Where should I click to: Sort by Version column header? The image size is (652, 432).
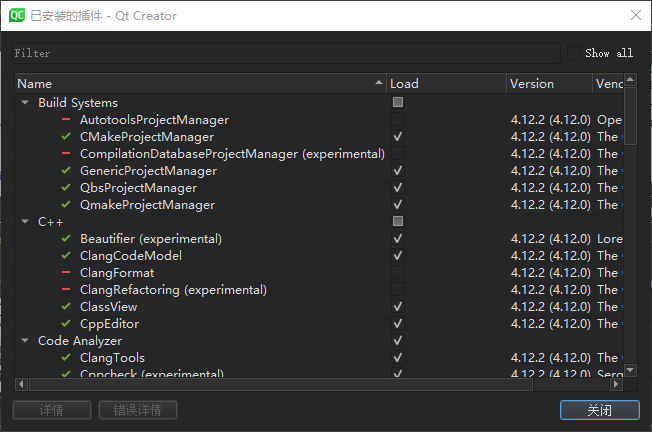coord(549,84)
